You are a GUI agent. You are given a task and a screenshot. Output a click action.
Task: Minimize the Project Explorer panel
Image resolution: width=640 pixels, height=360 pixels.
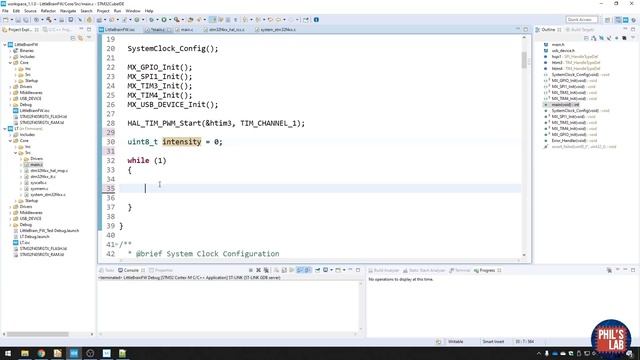click(81, 29)
